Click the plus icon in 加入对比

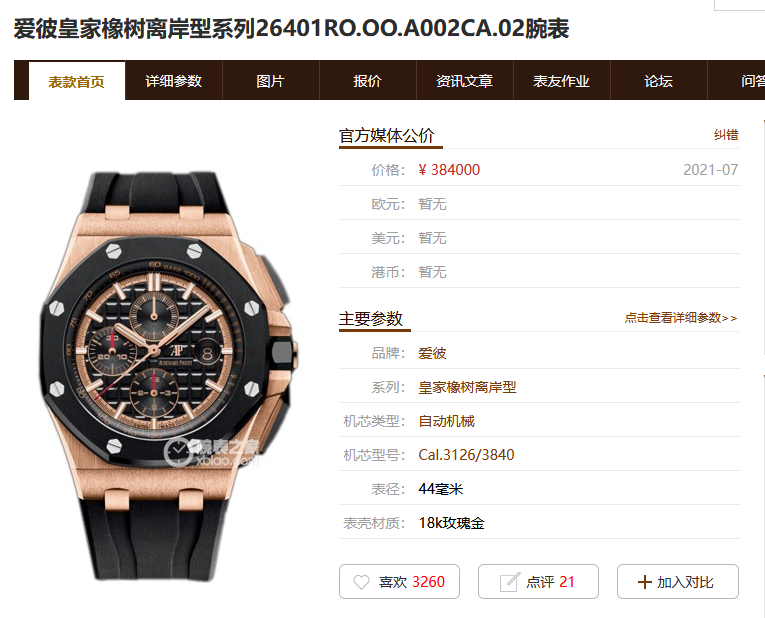coord(644,582)
